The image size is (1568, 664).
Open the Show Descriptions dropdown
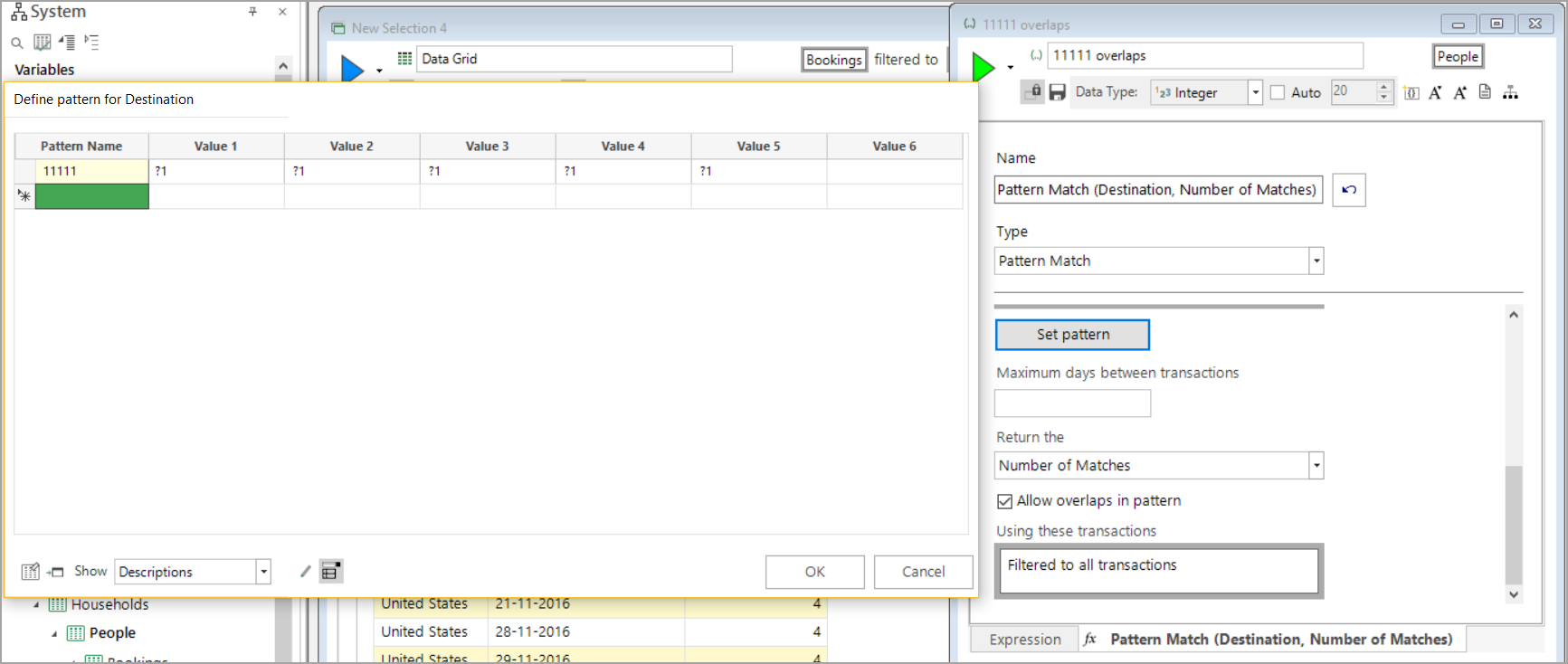(x=263, y=572)
